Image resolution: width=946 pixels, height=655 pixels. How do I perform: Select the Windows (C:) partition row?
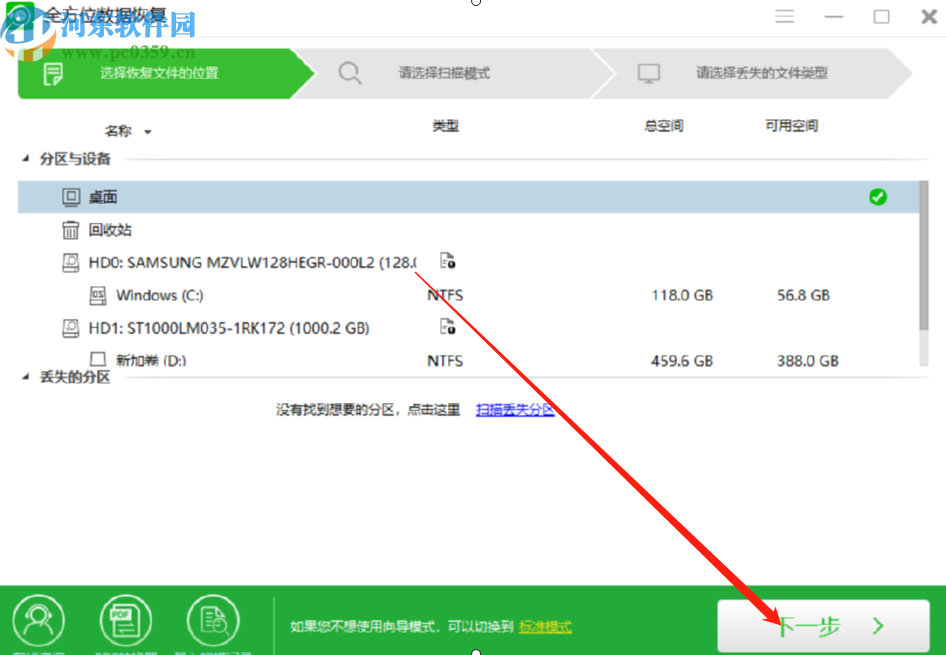pos(468,295)
